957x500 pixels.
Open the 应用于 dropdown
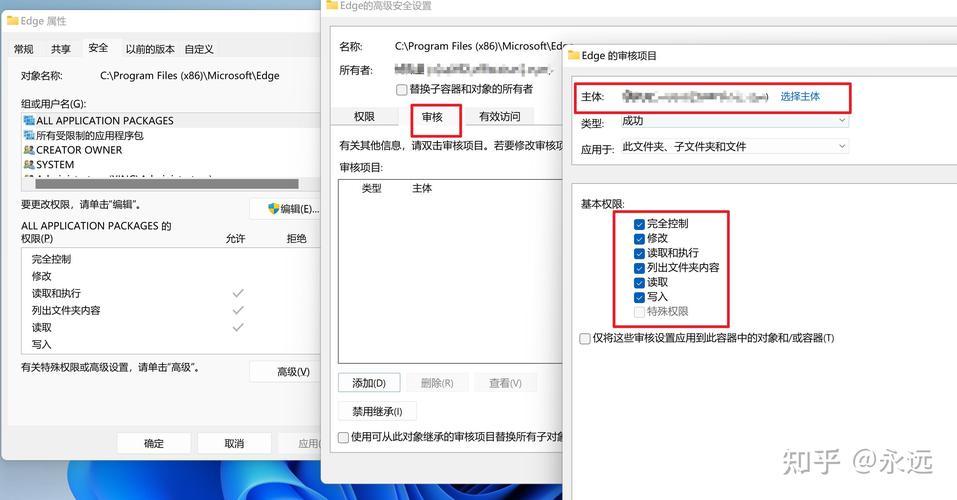pos(734,147)
